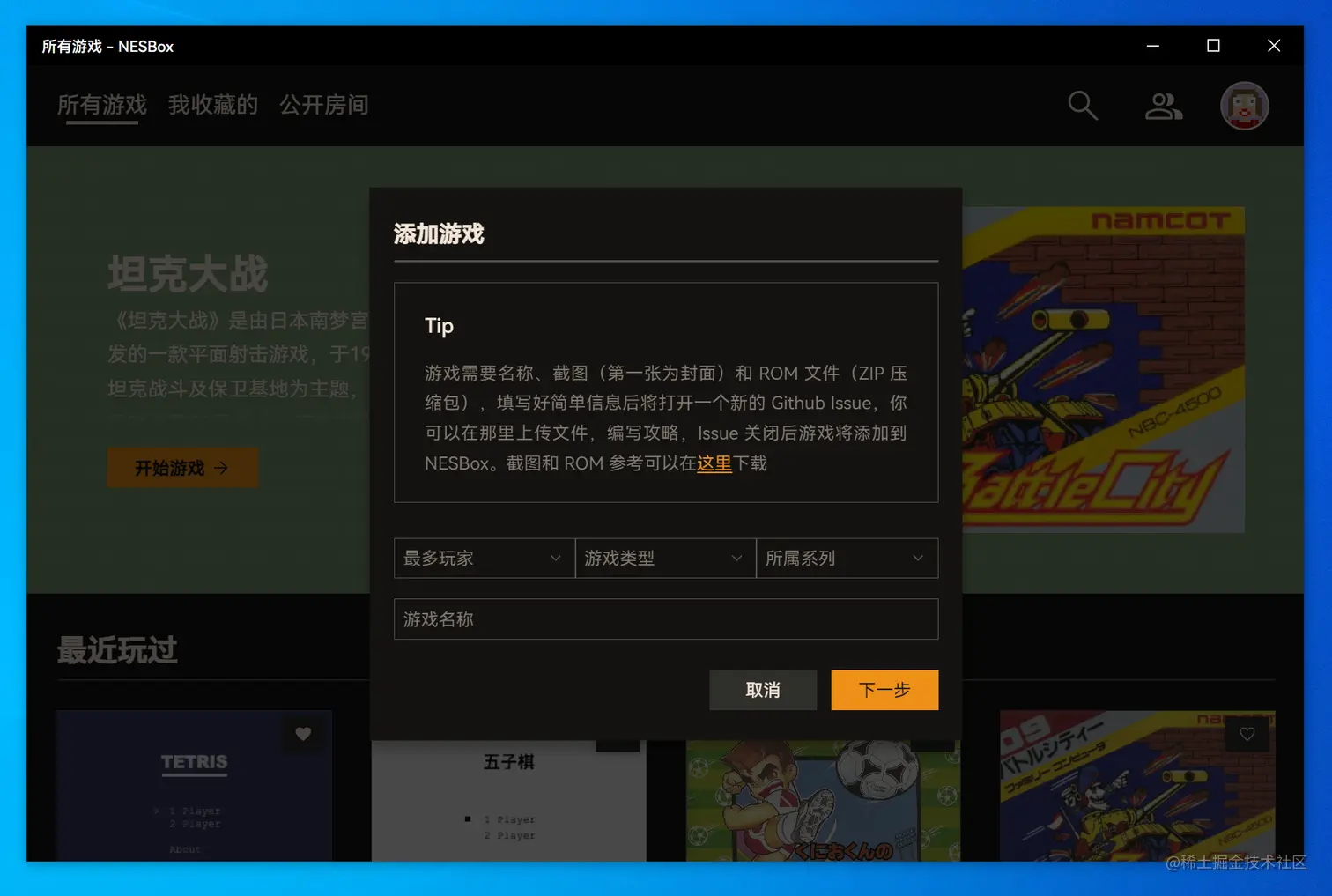This screenshot has height=896, width=1332.
Task: Follow the 这里 download link
Action: pos(714,463)
